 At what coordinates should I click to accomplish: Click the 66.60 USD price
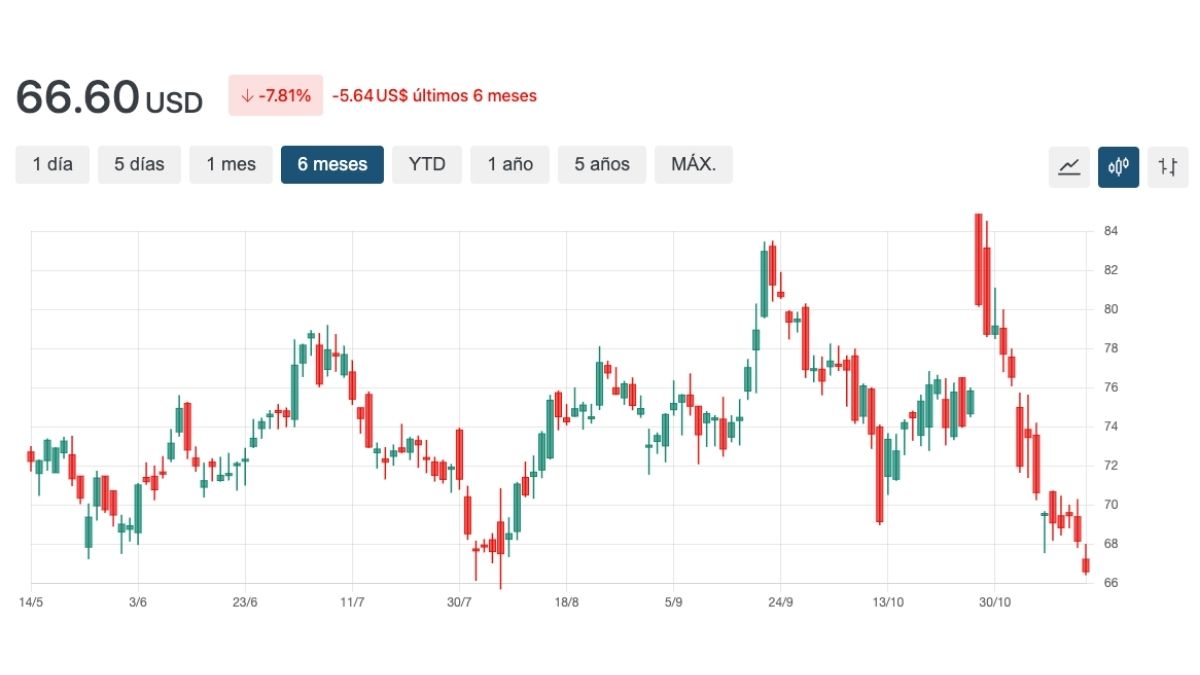pyautogui.click(x=108, y=97)
